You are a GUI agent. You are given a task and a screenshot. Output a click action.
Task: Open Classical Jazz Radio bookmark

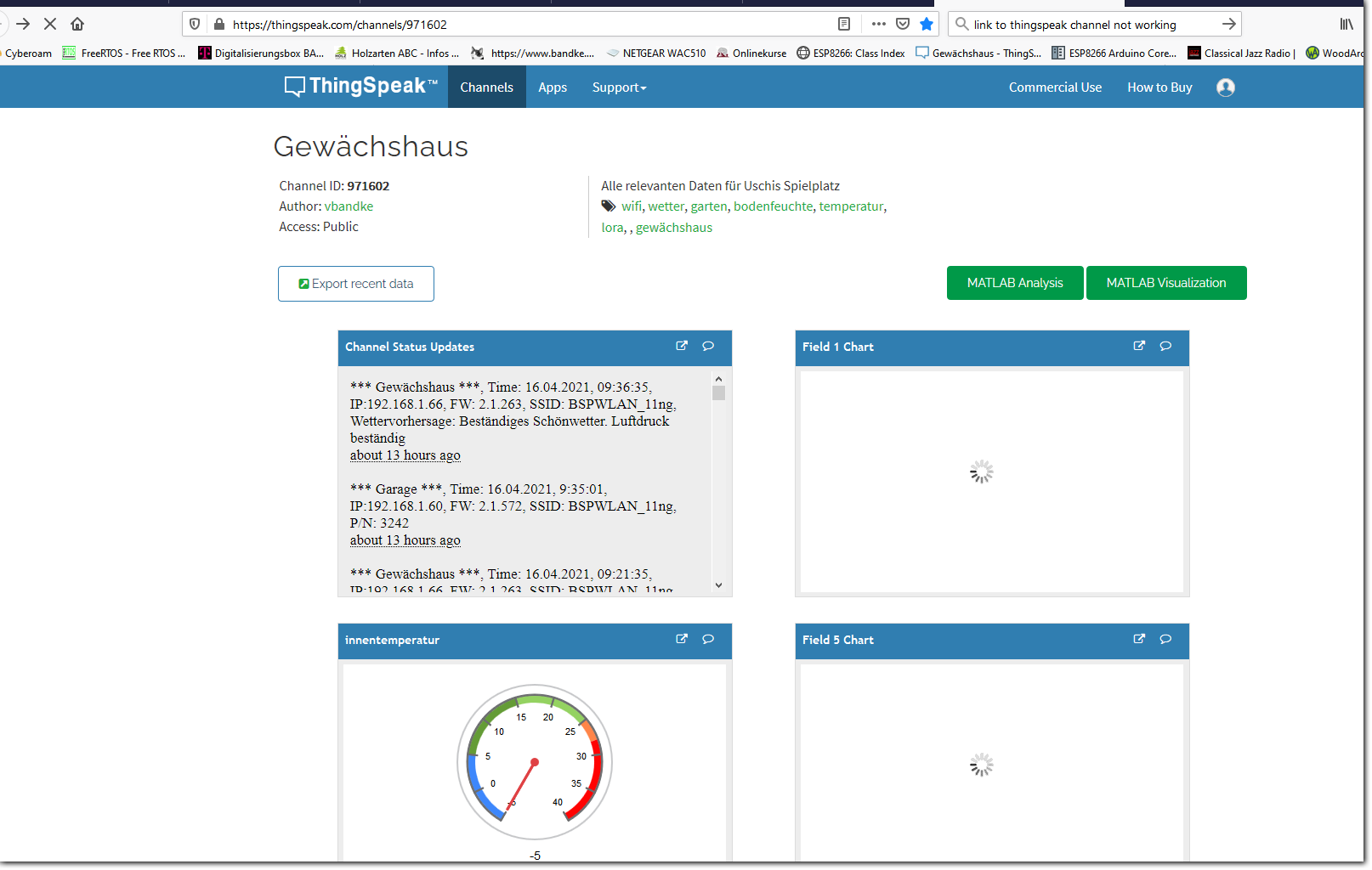[x=1241, y=53]
